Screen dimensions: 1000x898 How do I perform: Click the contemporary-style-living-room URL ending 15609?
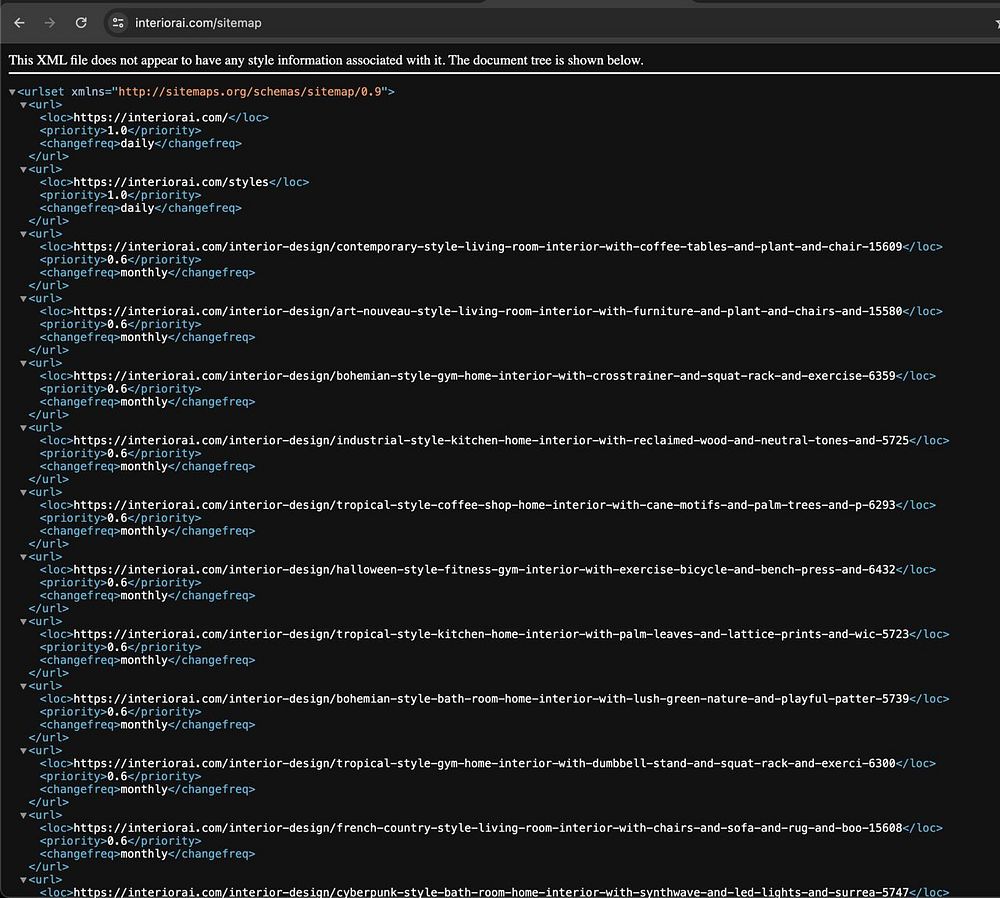point(488,247)
